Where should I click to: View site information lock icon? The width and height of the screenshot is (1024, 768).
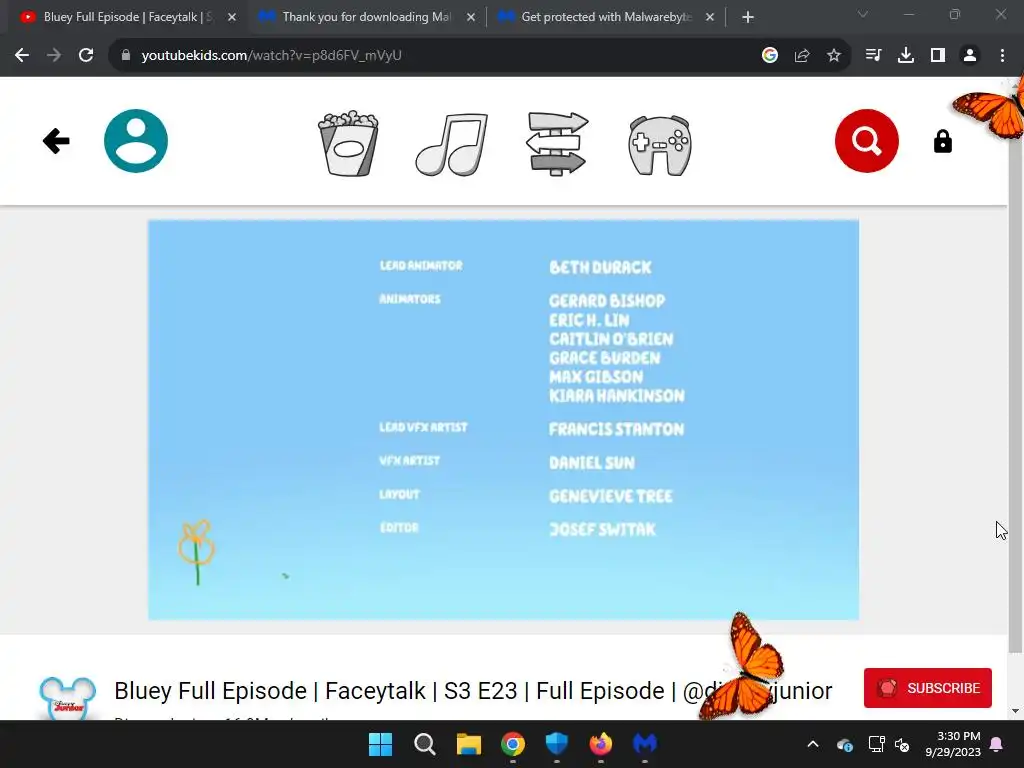[x=126, y=56]
